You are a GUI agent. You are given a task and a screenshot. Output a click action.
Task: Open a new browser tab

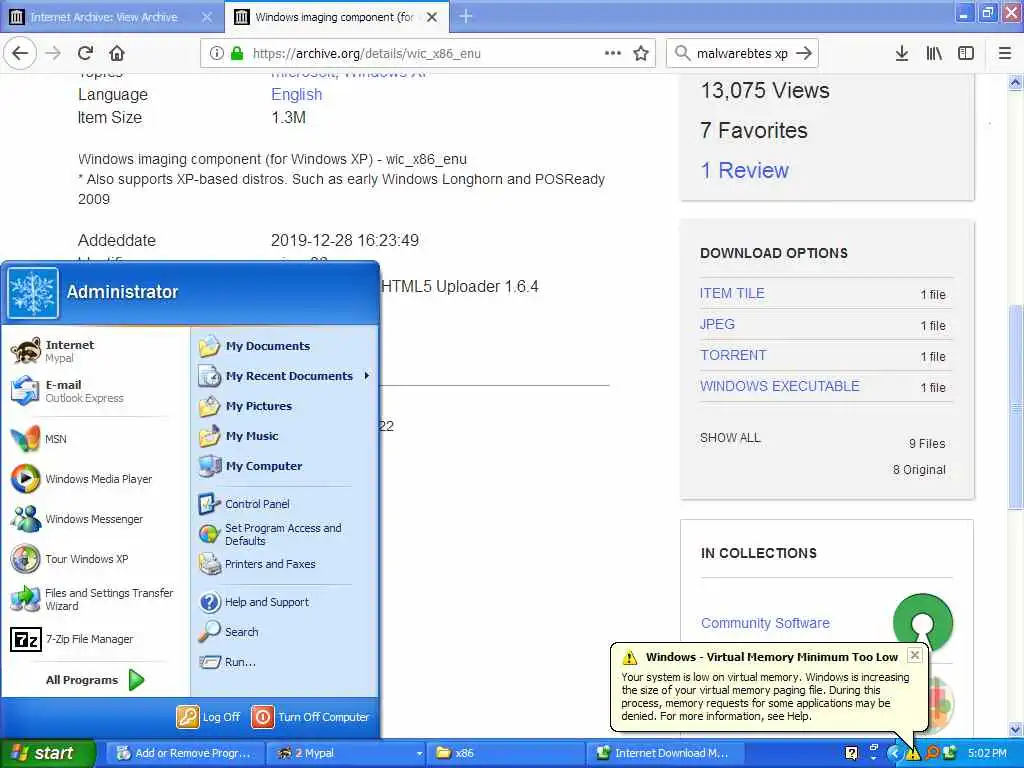coord(465,16)
